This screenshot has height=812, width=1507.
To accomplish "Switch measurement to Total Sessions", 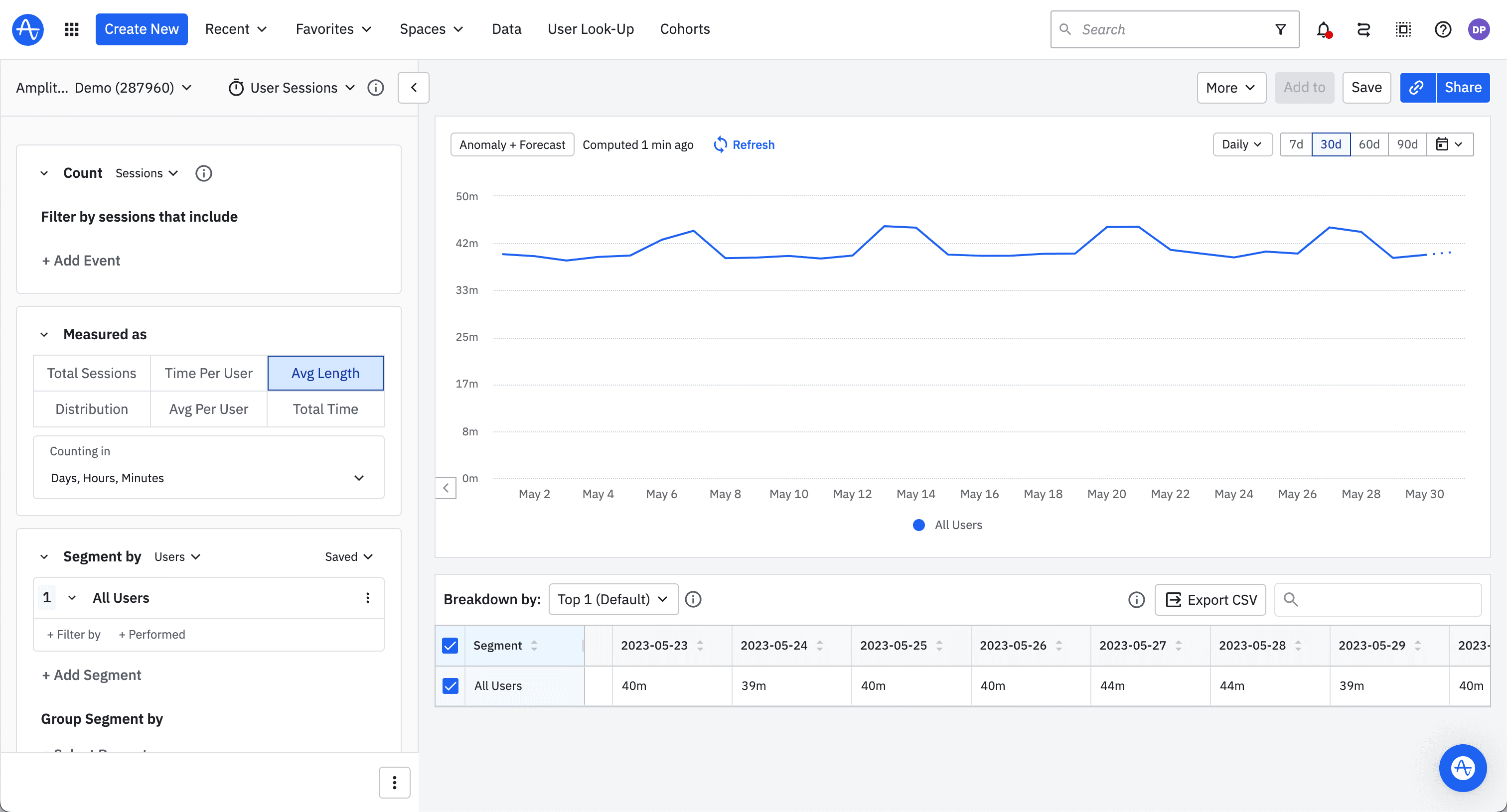I will (x=91, y=373).
